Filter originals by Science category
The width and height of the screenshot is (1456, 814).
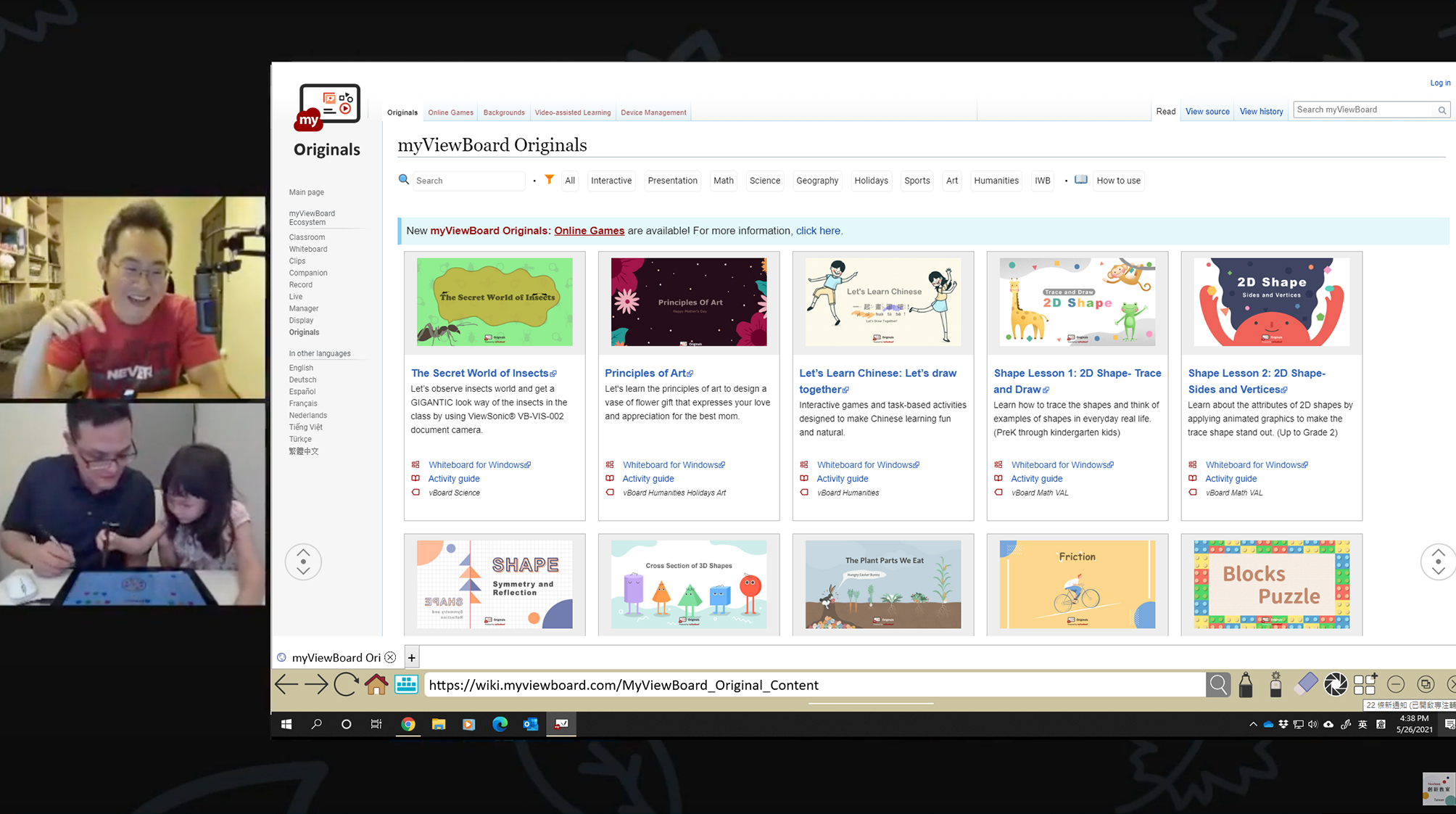coord(765,181)
